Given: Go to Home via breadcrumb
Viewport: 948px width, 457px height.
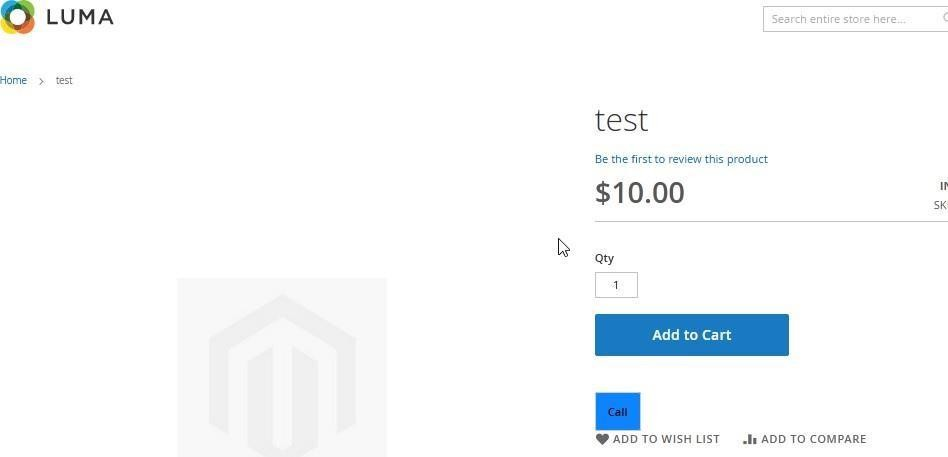Looking at the screenshot, I should click(x=14, y=80).
